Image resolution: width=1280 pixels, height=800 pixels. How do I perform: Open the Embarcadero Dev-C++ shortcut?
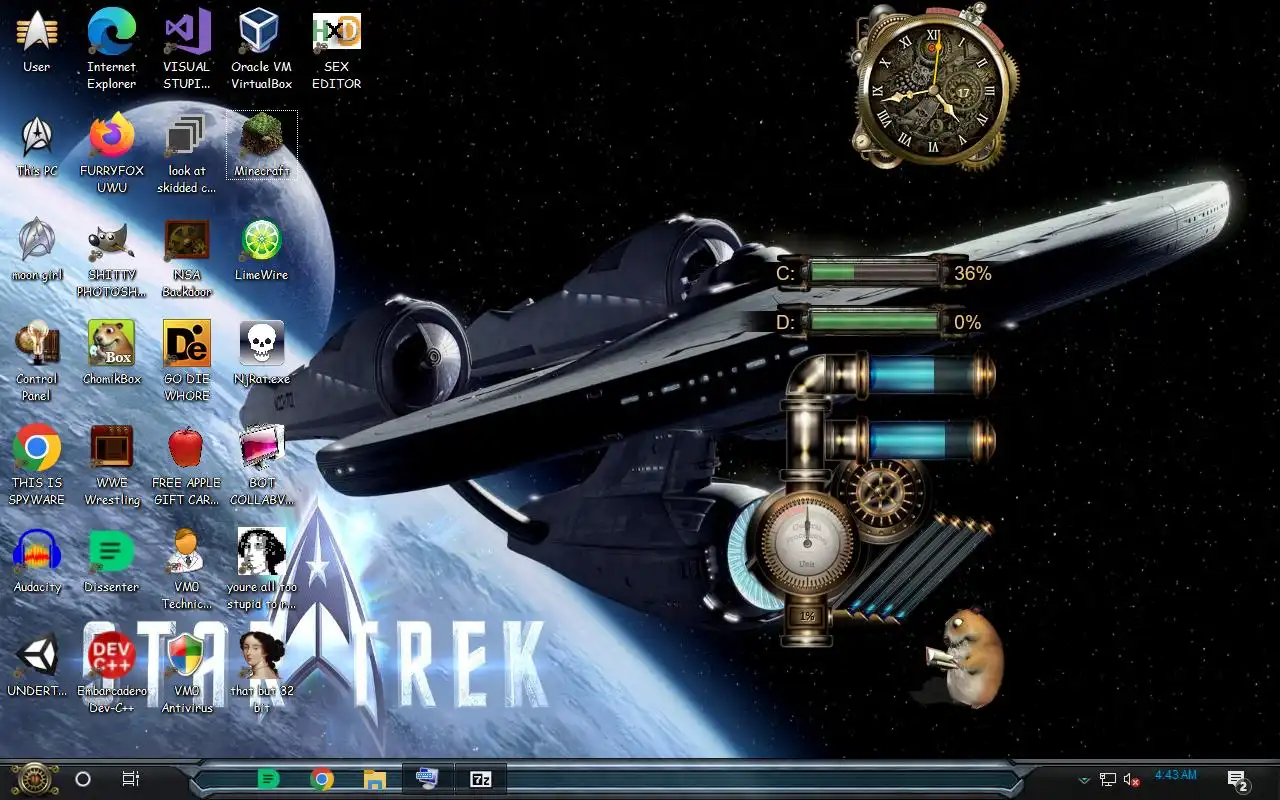(x=111, y=672)
